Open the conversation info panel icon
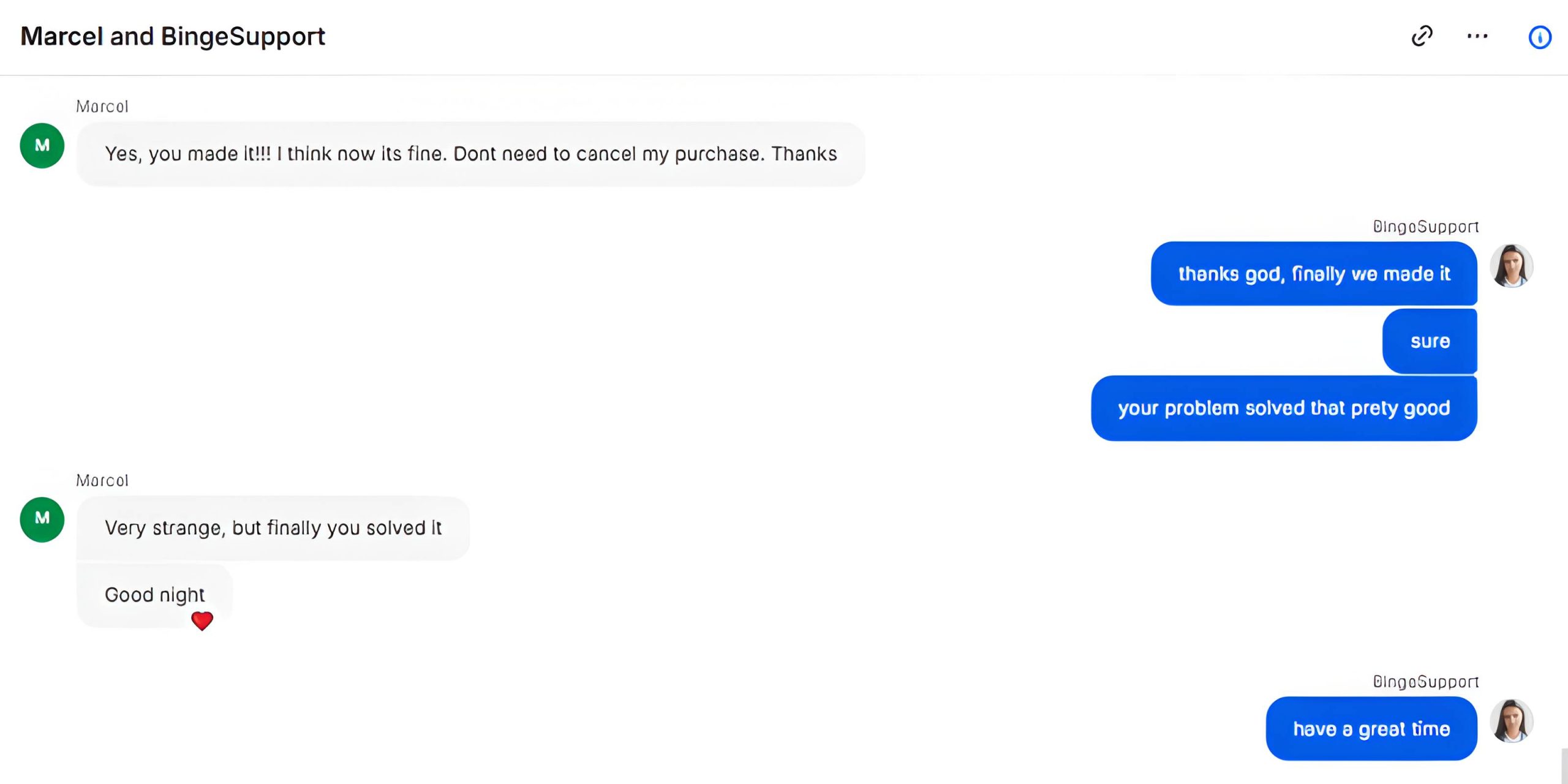The image size is (1568, 784). (x=1540, y=37)
